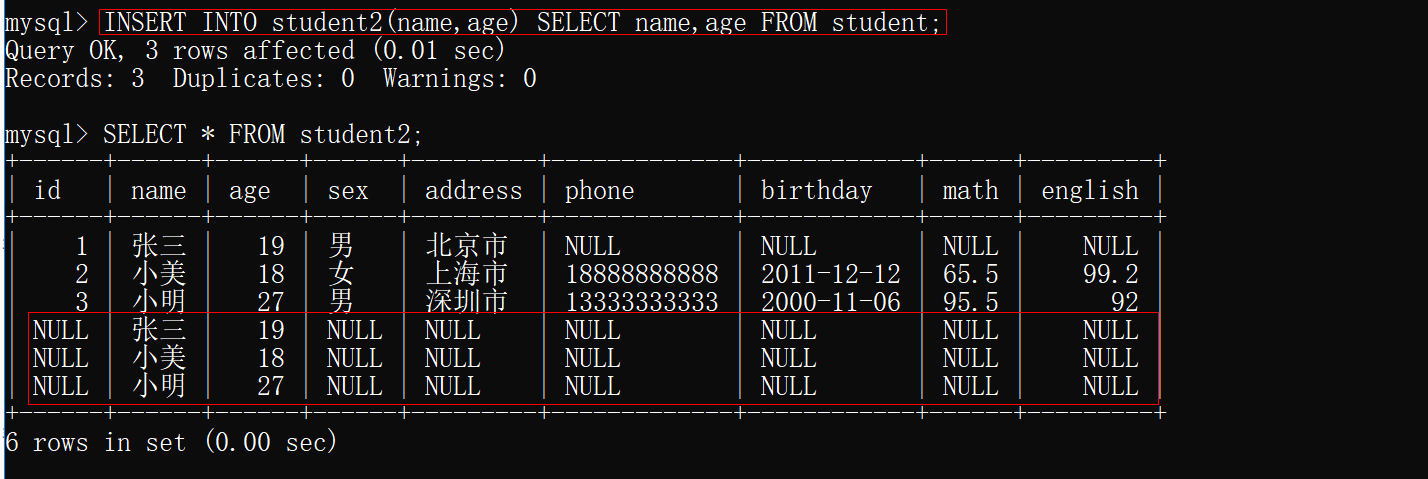Viewport: 1428px width, 479px height.
Task: Select the phone column header
Action: coord(599,190)
